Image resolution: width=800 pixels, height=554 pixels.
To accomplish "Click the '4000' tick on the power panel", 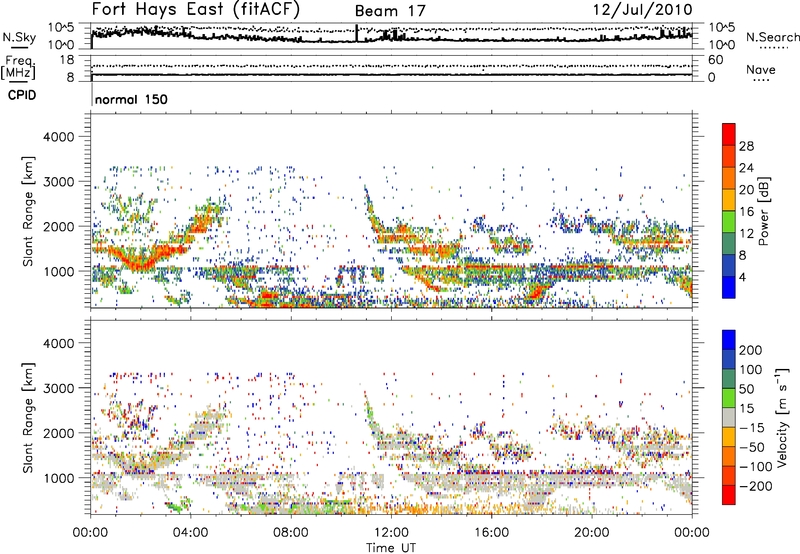I will [x=59, y=137].
